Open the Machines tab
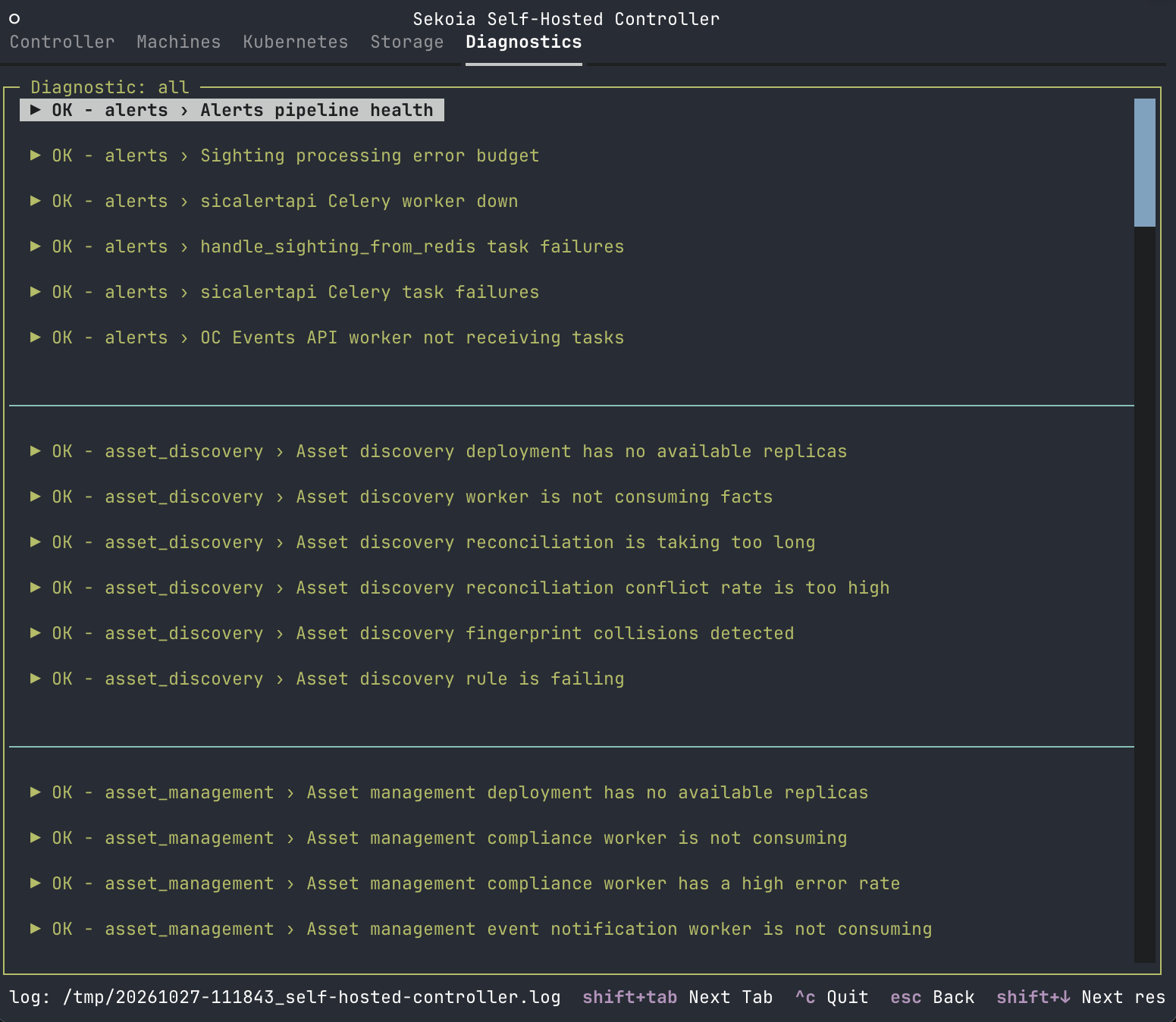The width and height of the screenshot is (1176, 1022). (x=178, y=42)
